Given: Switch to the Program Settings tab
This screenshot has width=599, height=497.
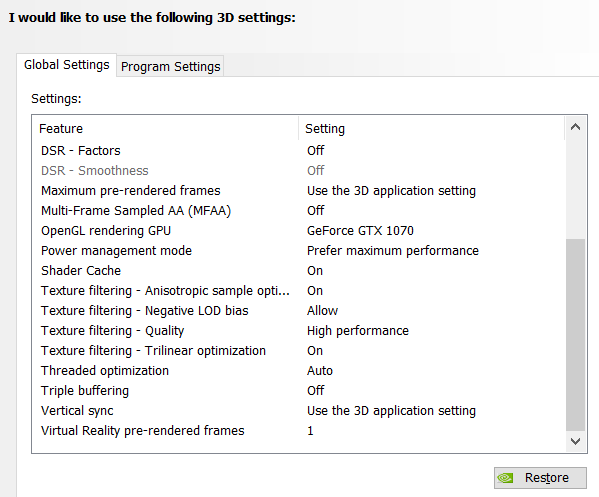Looking at the screenshot, I should [170, 66].
